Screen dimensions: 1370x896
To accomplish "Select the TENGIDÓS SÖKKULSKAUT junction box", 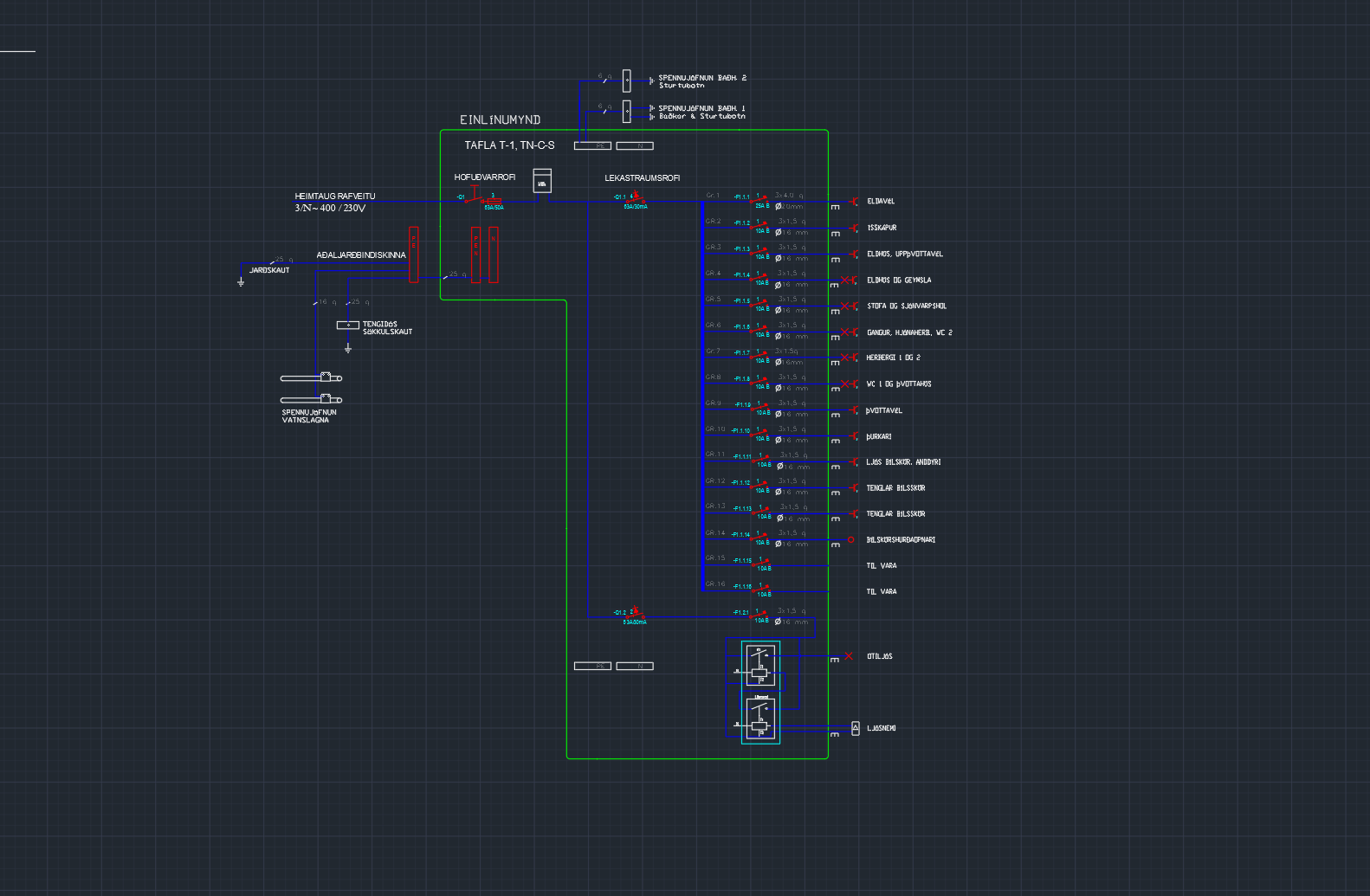I will [347, 325].
